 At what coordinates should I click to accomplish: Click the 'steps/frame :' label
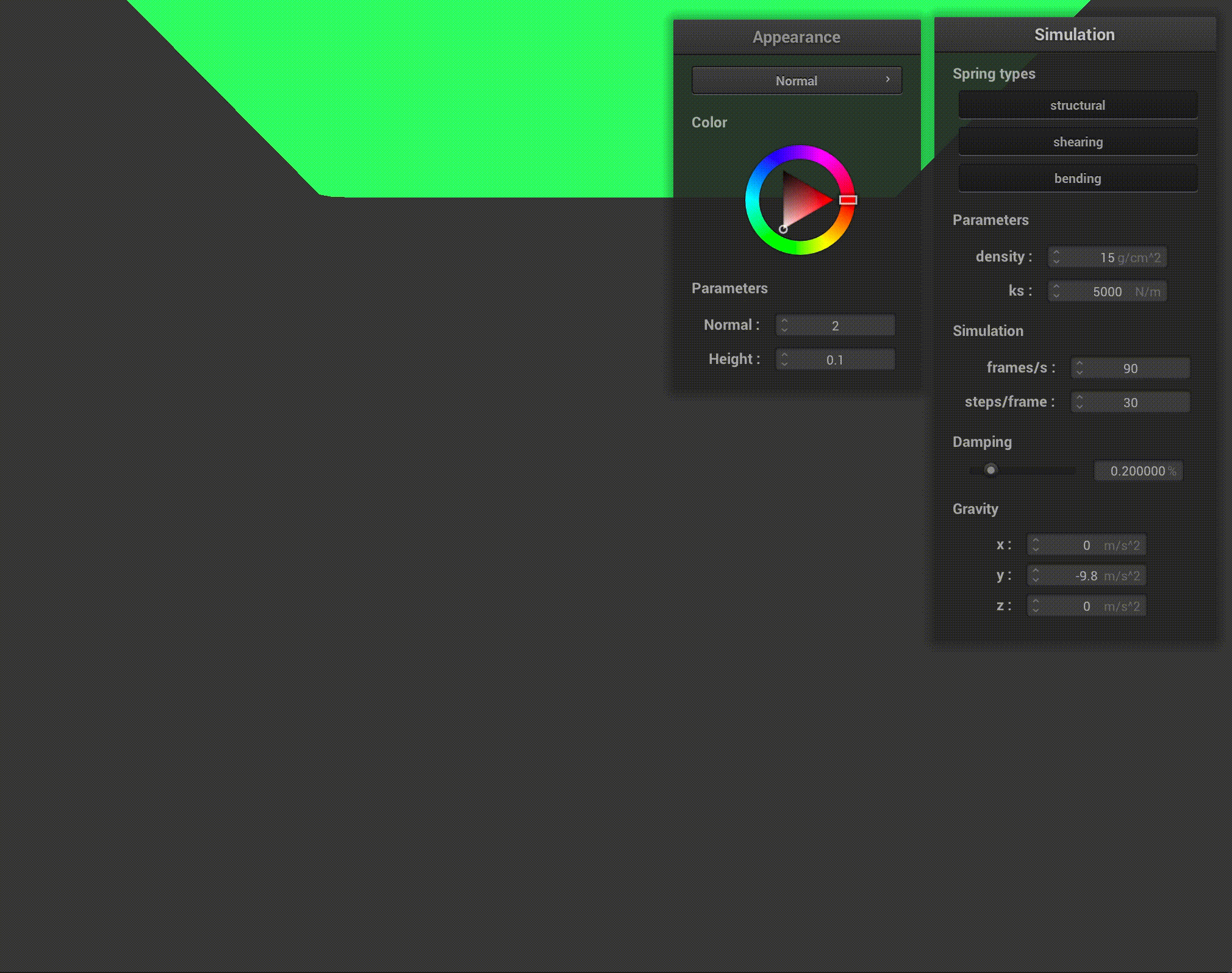(x=1009, y=402)
